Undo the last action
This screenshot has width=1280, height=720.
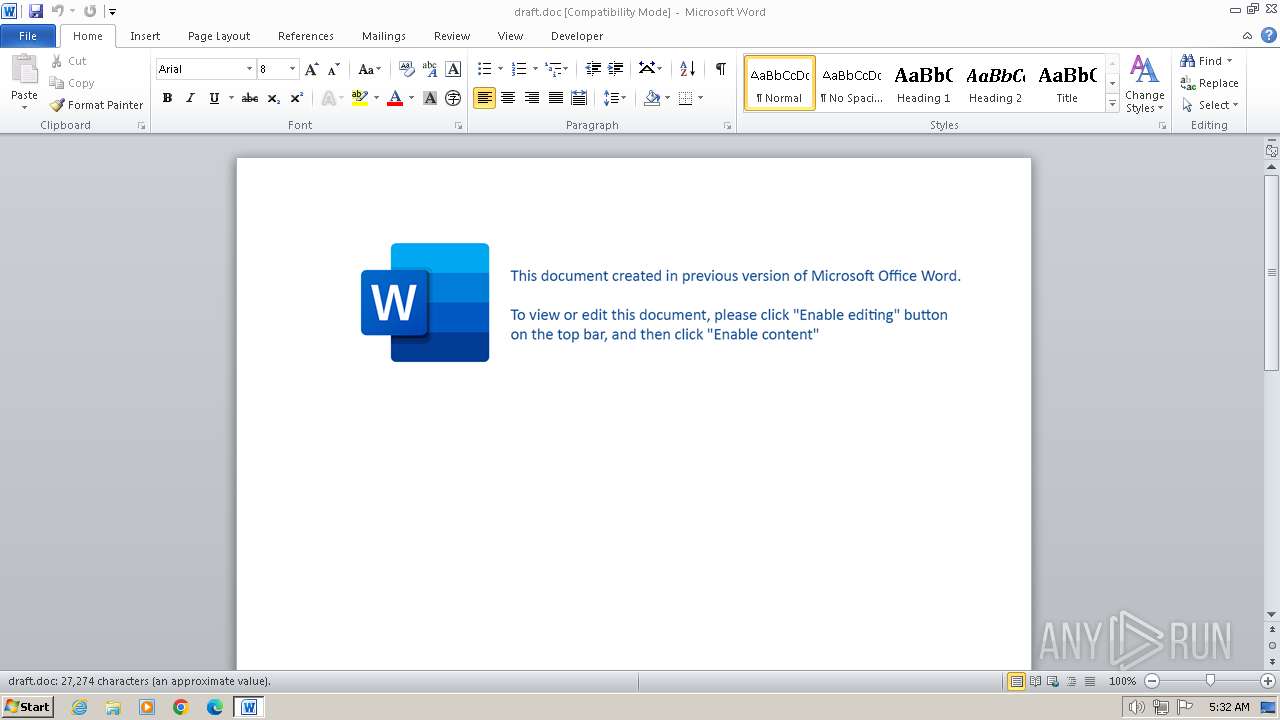click(58, 11)
